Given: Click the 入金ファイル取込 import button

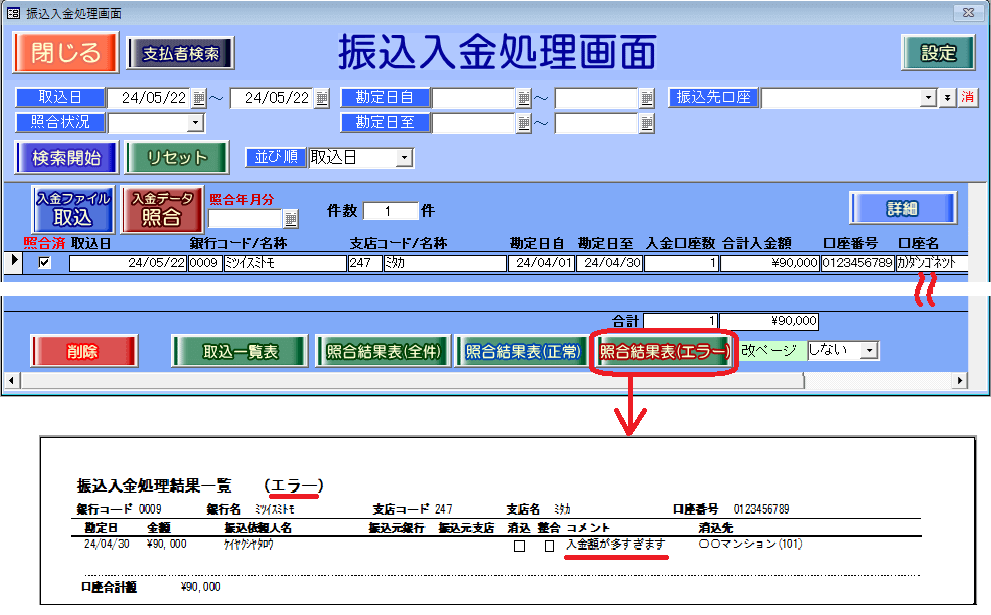Looking at the screenshot, I should 73,209.
